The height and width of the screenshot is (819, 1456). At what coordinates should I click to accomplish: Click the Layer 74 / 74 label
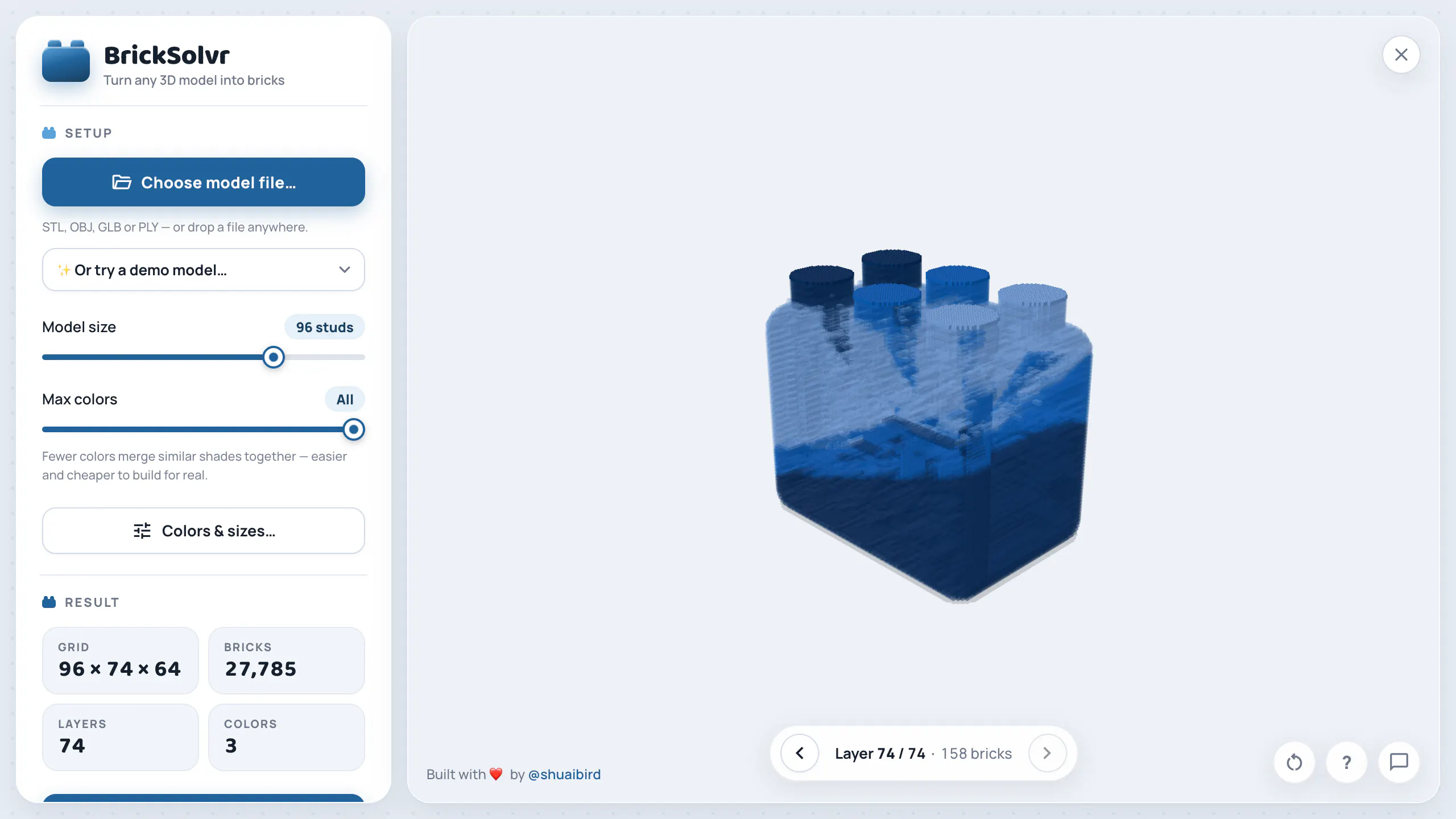point(880,753)
